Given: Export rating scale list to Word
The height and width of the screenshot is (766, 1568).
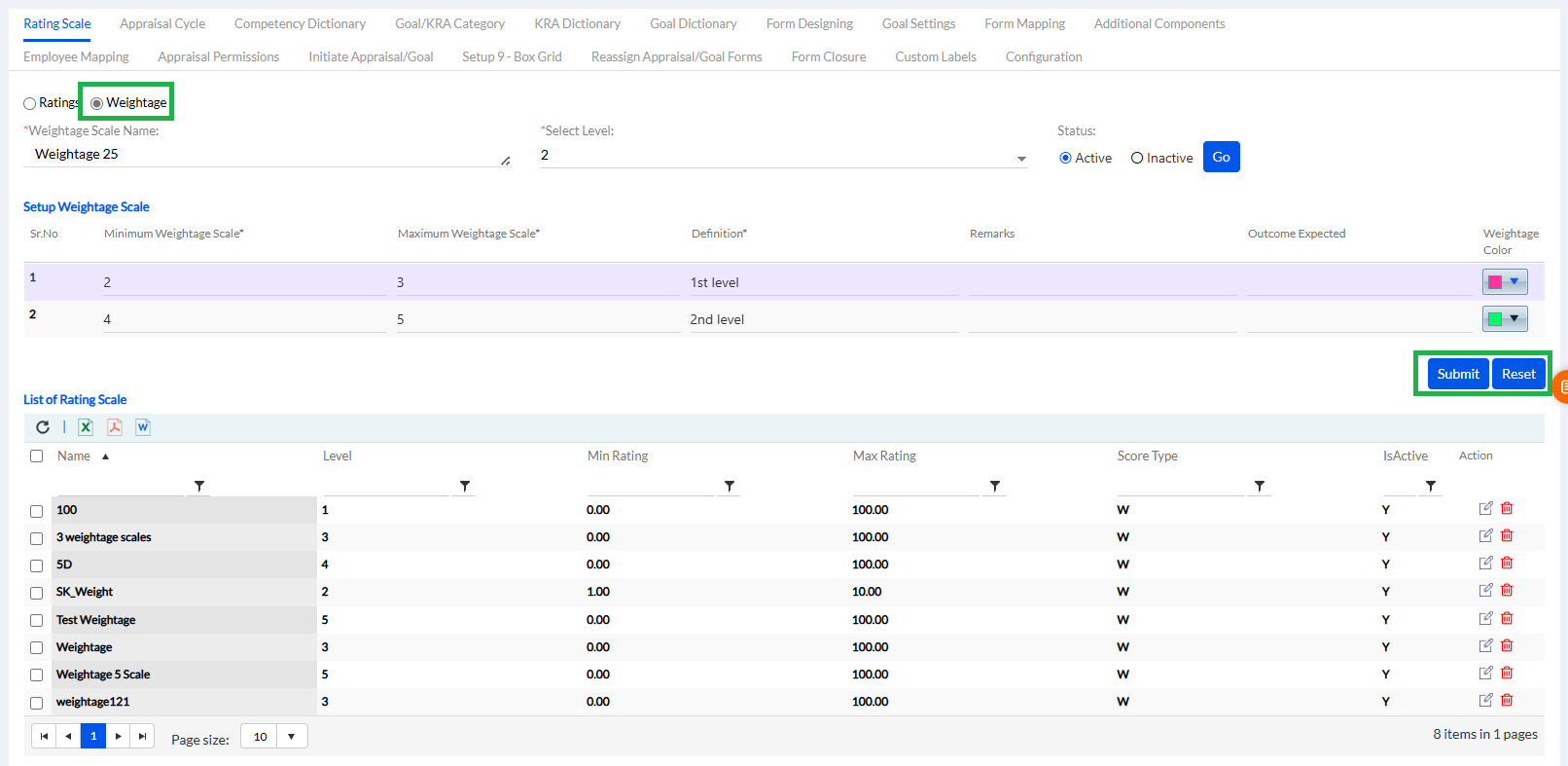Looking at the screenshot, I should click(143, 427).
